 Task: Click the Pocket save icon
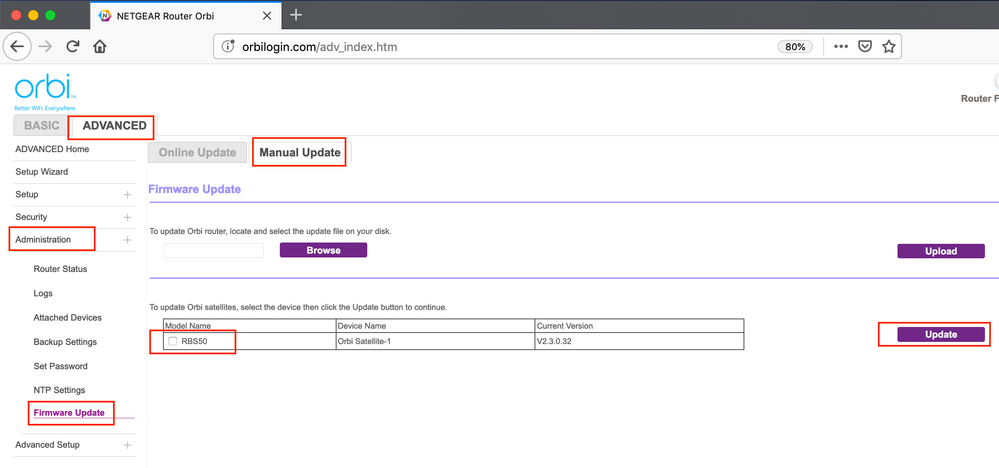tap(865, 47)
